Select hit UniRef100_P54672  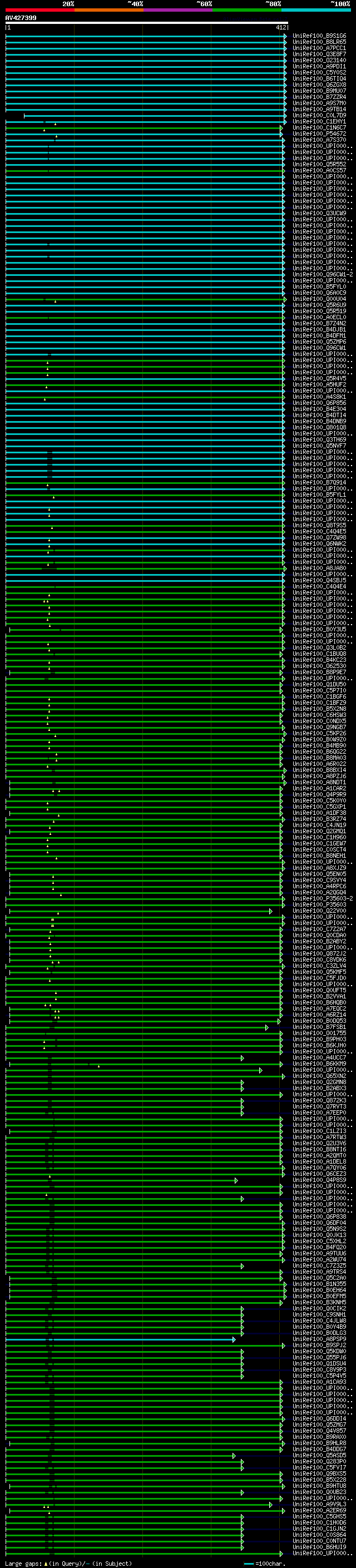pyautogui.click(x=319, y=134)
